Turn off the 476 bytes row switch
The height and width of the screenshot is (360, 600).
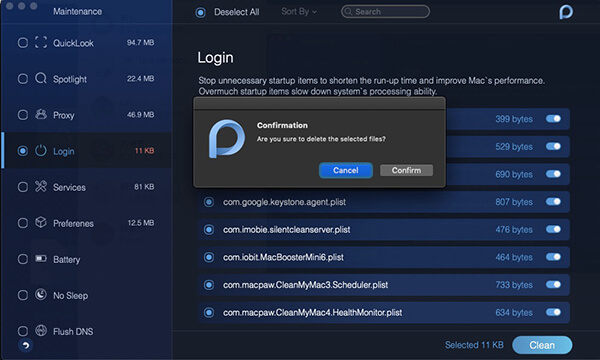pos(553,229)
